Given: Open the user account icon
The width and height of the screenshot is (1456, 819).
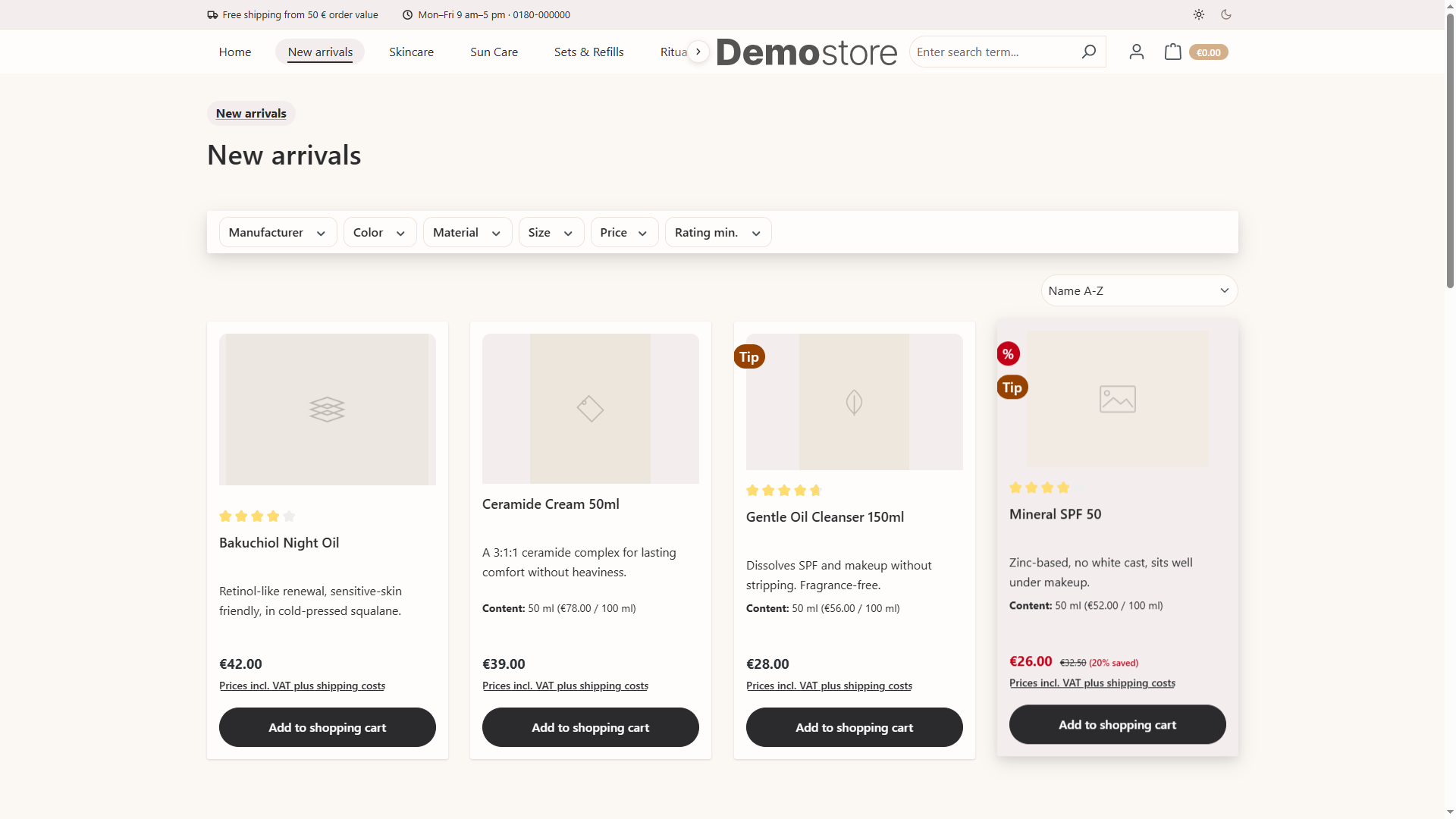Looking at the screenshot, I should 1136,52.
